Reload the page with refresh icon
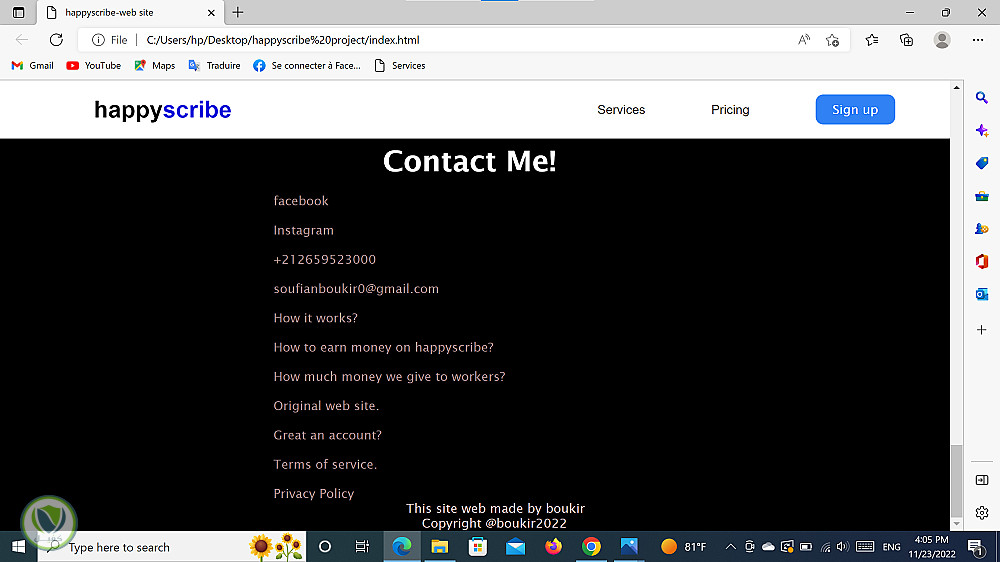Image resolution: width=1000 pixels, height=562 pixels. point(56,40)
